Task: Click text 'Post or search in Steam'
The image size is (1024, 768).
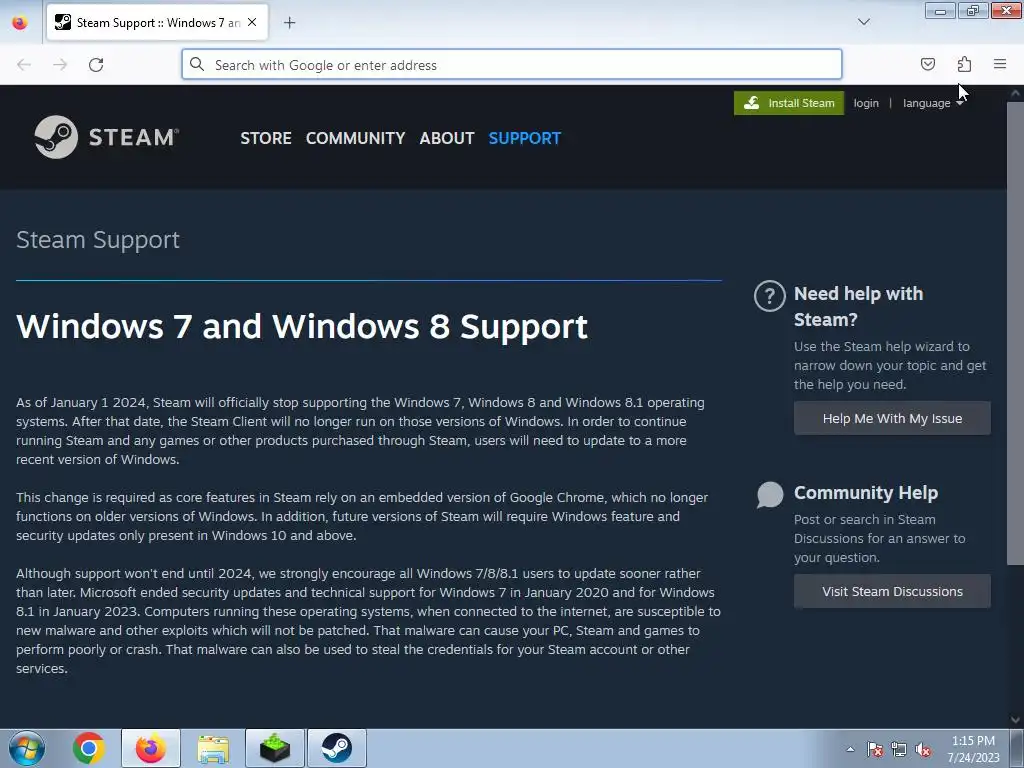Action: click(865, 520)
